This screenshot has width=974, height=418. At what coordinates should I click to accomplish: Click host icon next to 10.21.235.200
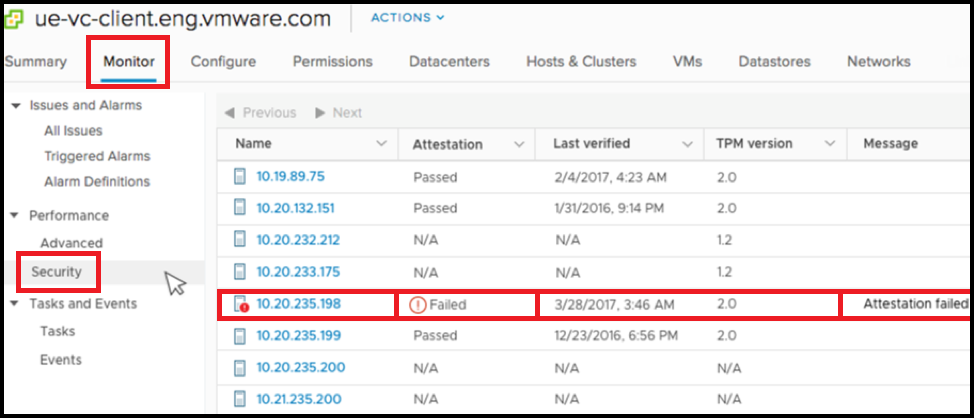pos(239,399)
